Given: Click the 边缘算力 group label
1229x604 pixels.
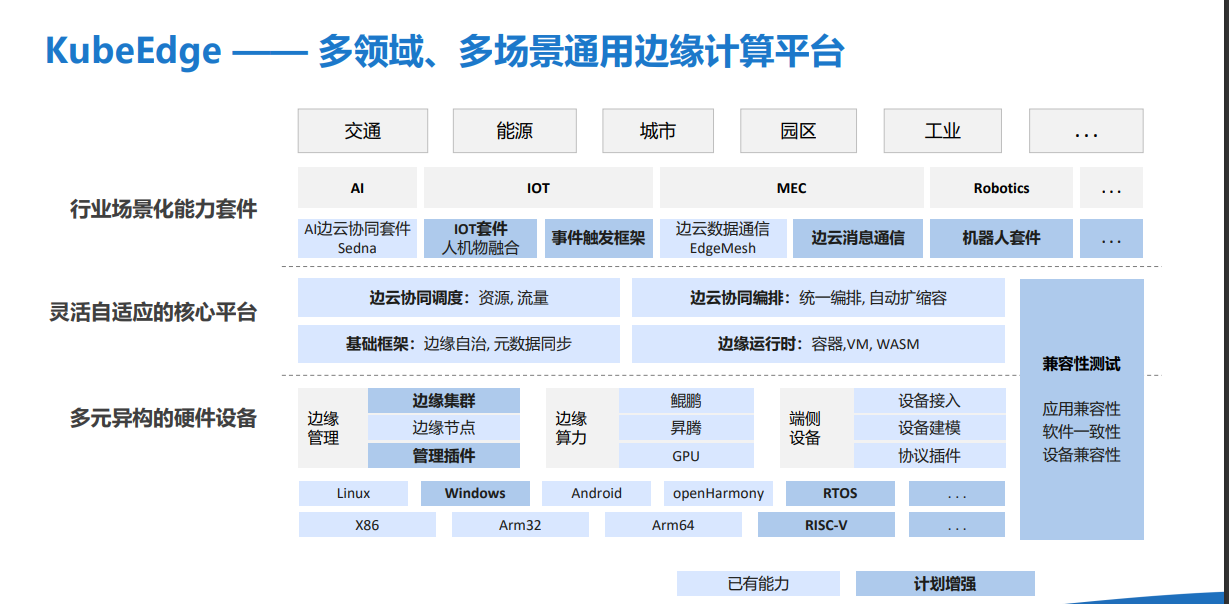Looking at the screenshot, I should click(572, 428).
